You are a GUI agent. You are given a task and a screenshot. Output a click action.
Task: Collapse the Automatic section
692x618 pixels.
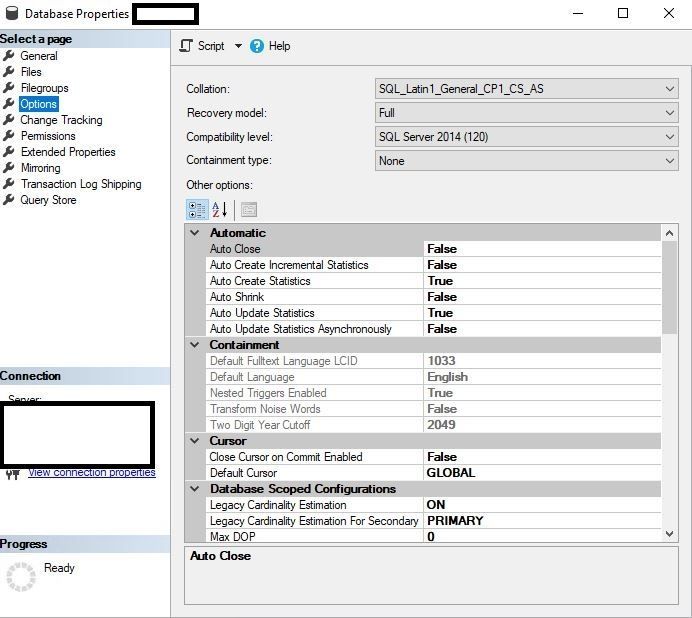(x=195, y=233)
